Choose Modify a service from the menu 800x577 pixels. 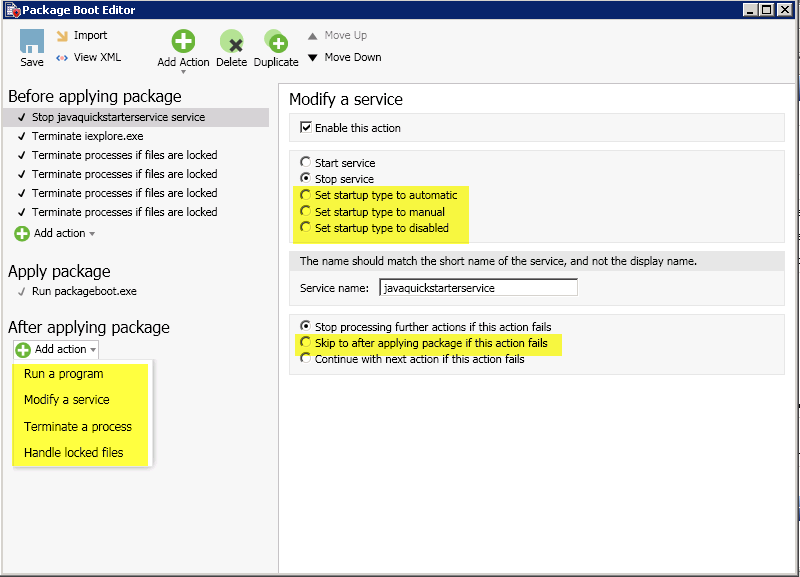[67, 399]
